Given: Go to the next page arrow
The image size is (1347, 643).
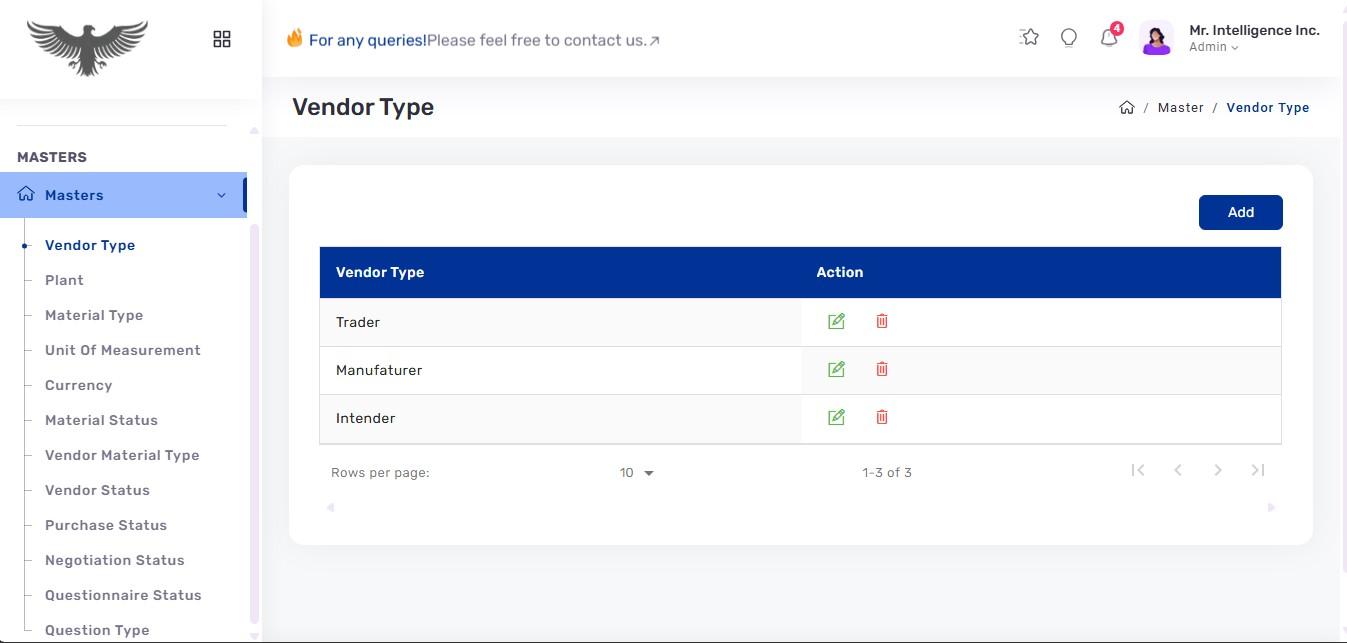Looking at the screenshot, I should click(x=1218, y=470).
